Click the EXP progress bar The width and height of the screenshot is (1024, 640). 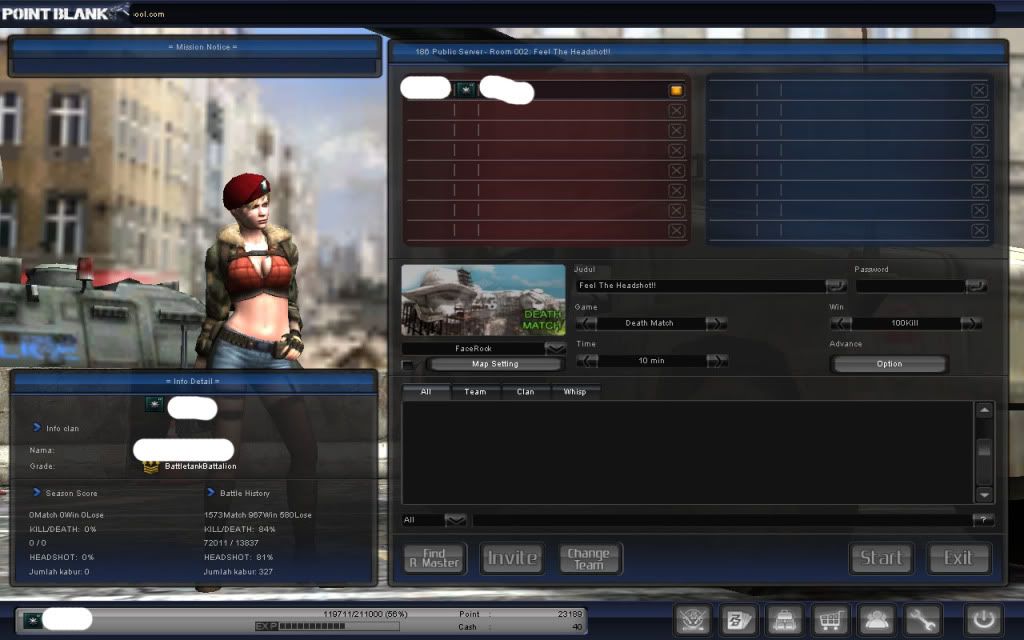(x=327, y=626)
